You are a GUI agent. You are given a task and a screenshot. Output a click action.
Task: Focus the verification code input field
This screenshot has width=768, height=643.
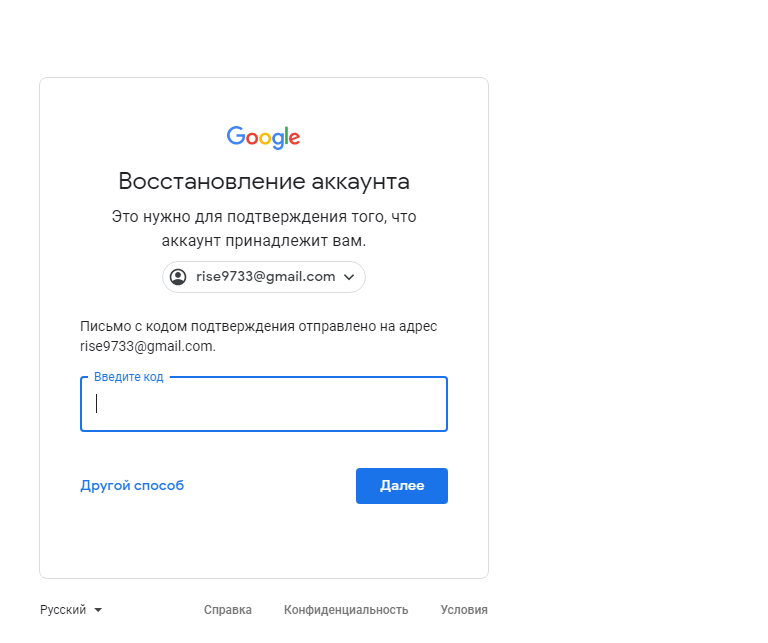[x=264, y=404]
